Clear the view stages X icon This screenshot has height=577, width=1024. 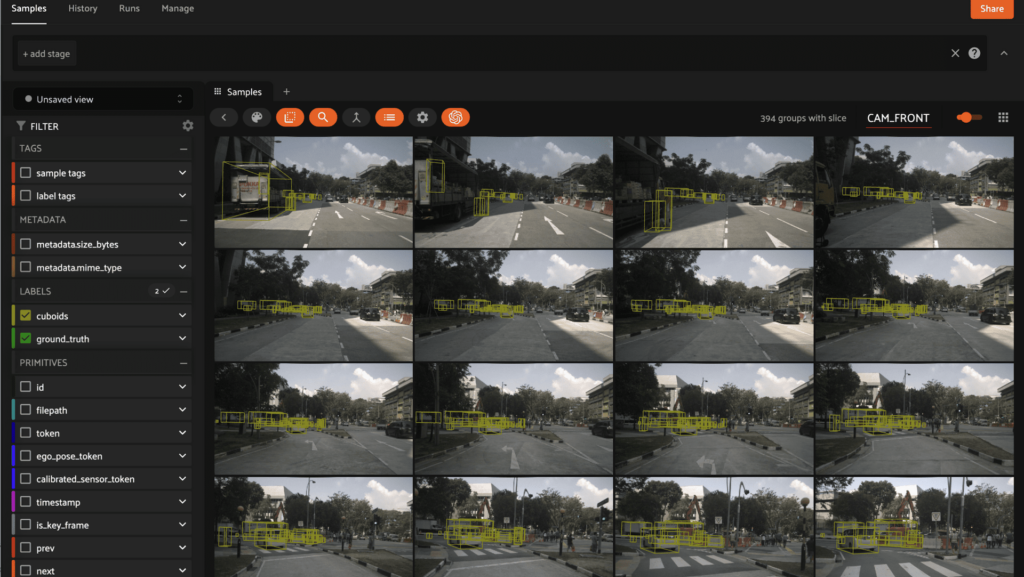pos(955,54)
